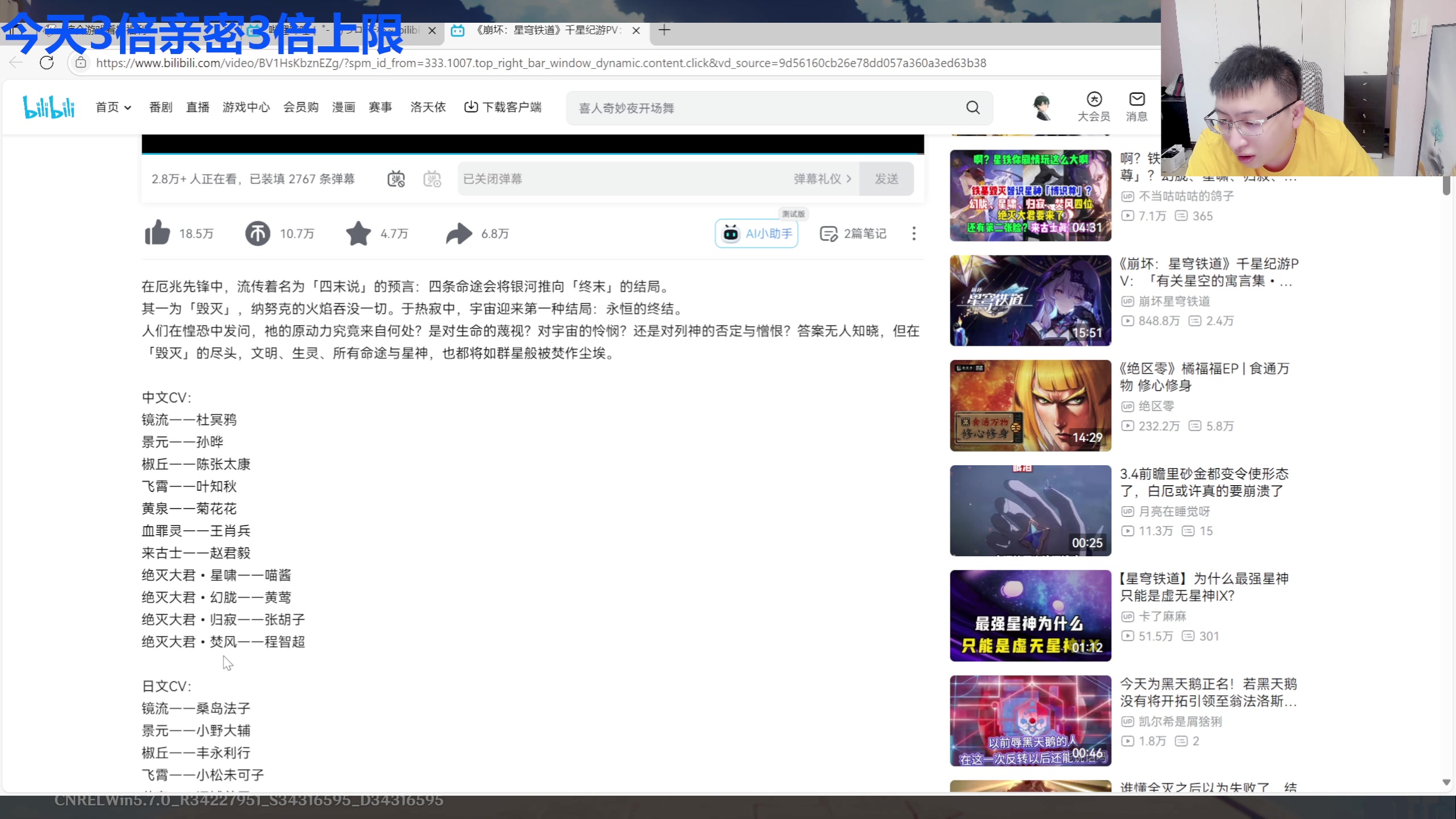1456x819 pixels.
Task: Click 弹幕礼仪 link
Action: pos(822,179)
